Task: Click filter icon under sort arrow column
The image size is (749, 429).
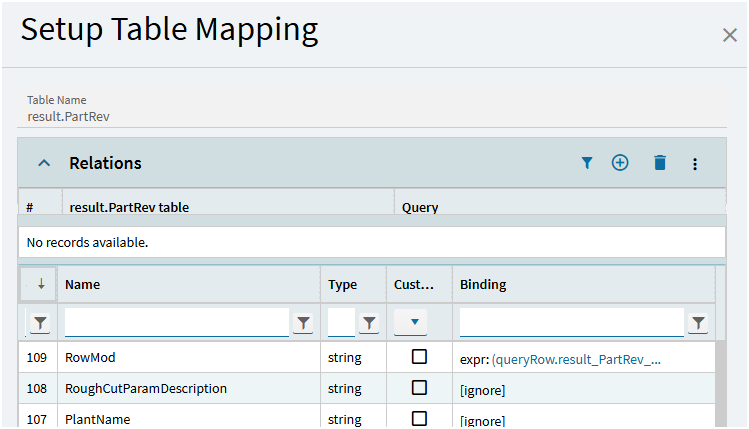Action: coord(39,322)
